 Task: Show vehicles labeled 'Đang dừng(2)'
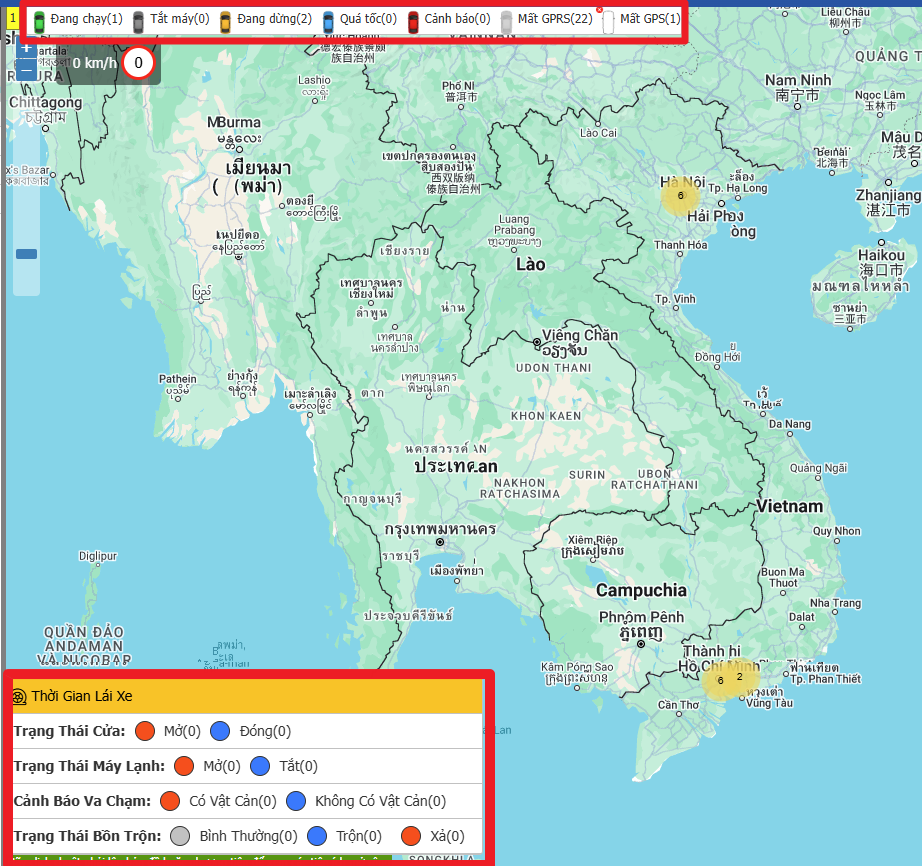(274, 19)
